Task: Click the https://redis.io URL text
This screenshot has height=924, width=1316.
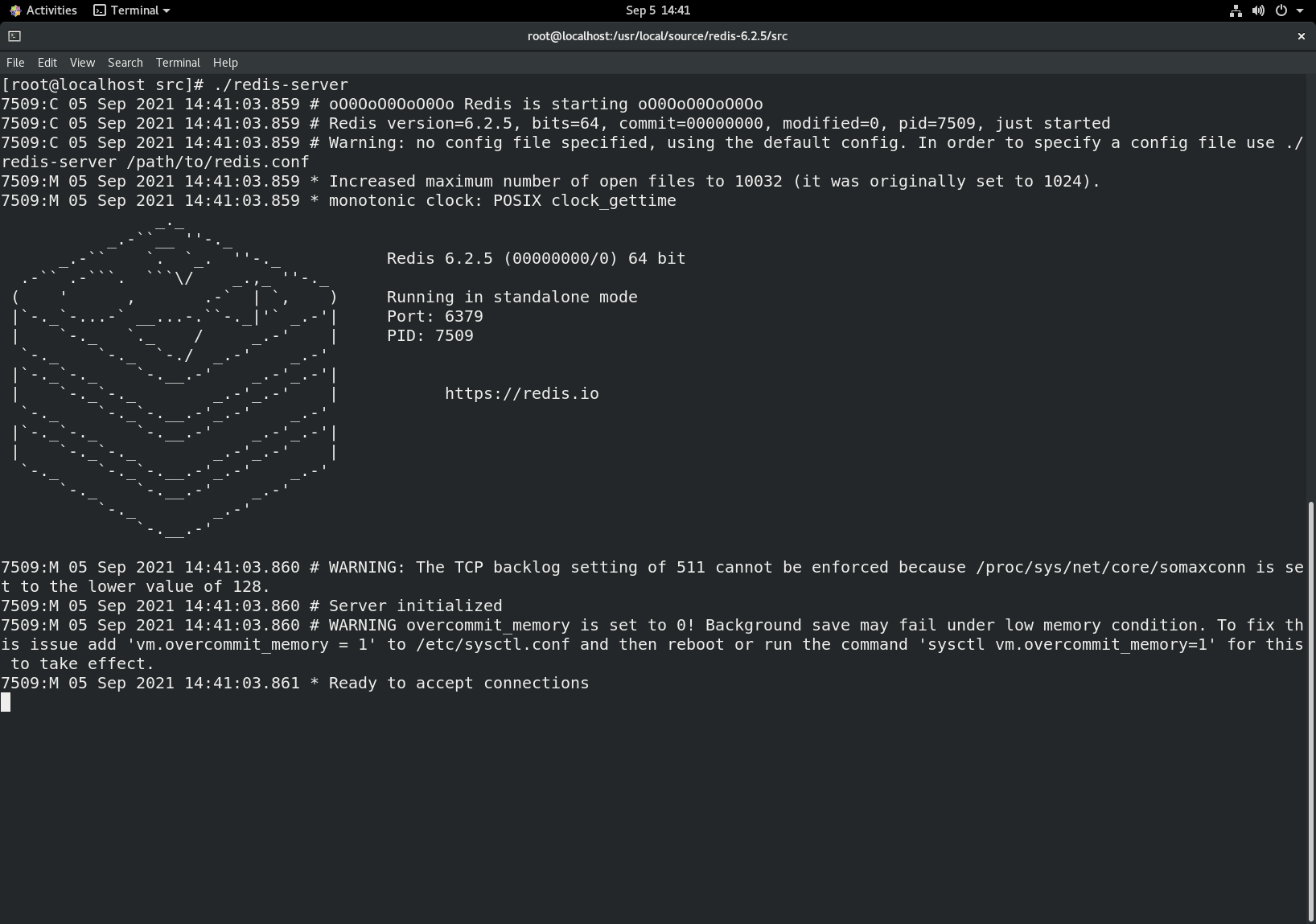Action: pyautogui.click(x=521, y=393)
